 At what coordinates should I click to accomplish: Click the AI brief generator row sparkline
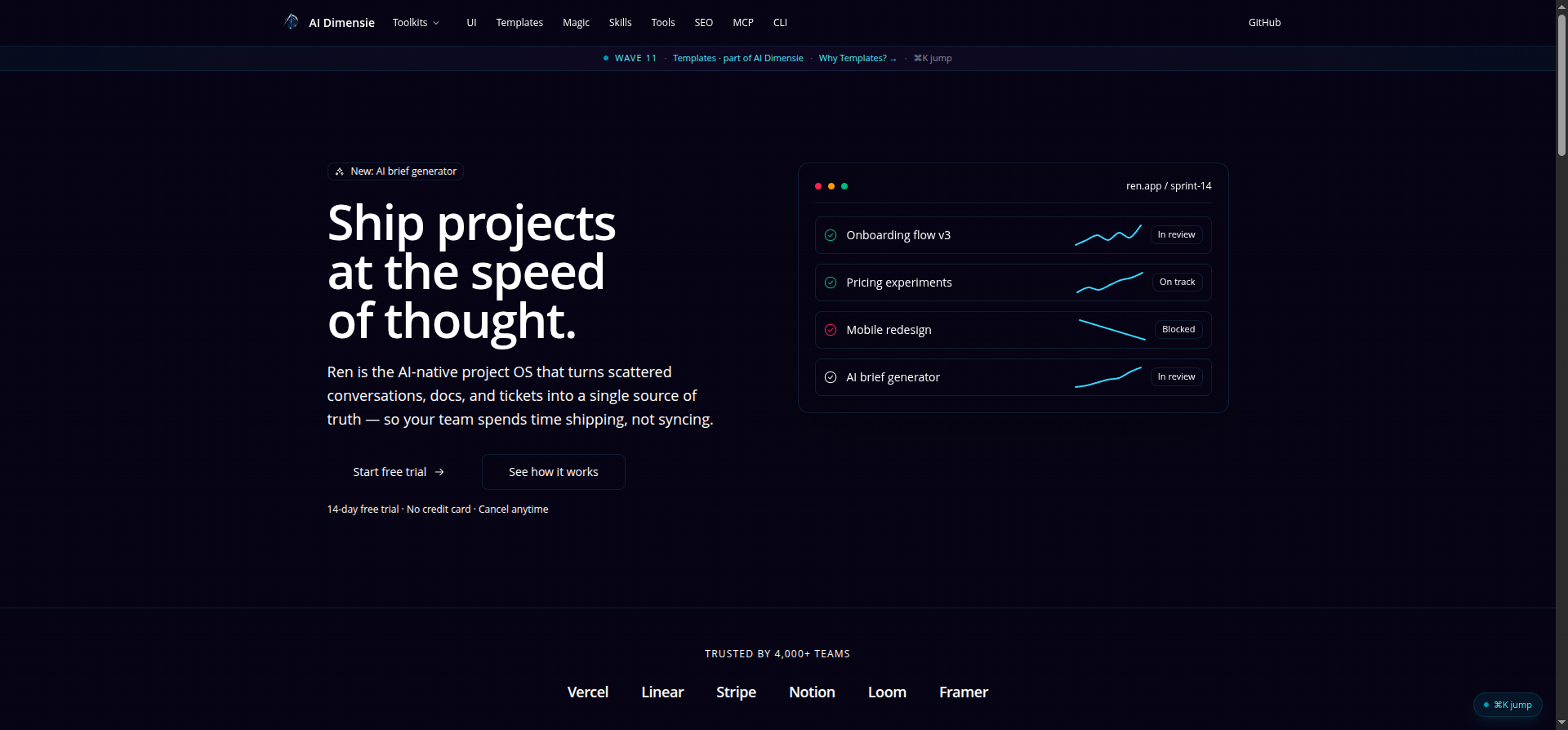coord(1108,377)
